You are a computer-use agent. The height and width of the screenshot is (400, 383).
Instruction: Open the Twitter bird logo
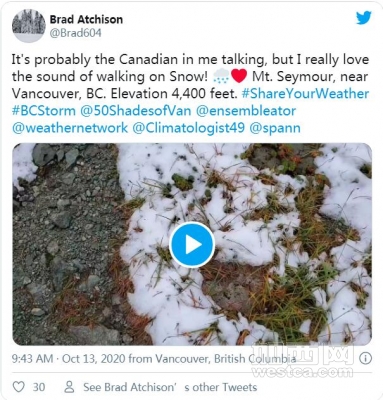[363, 17]
